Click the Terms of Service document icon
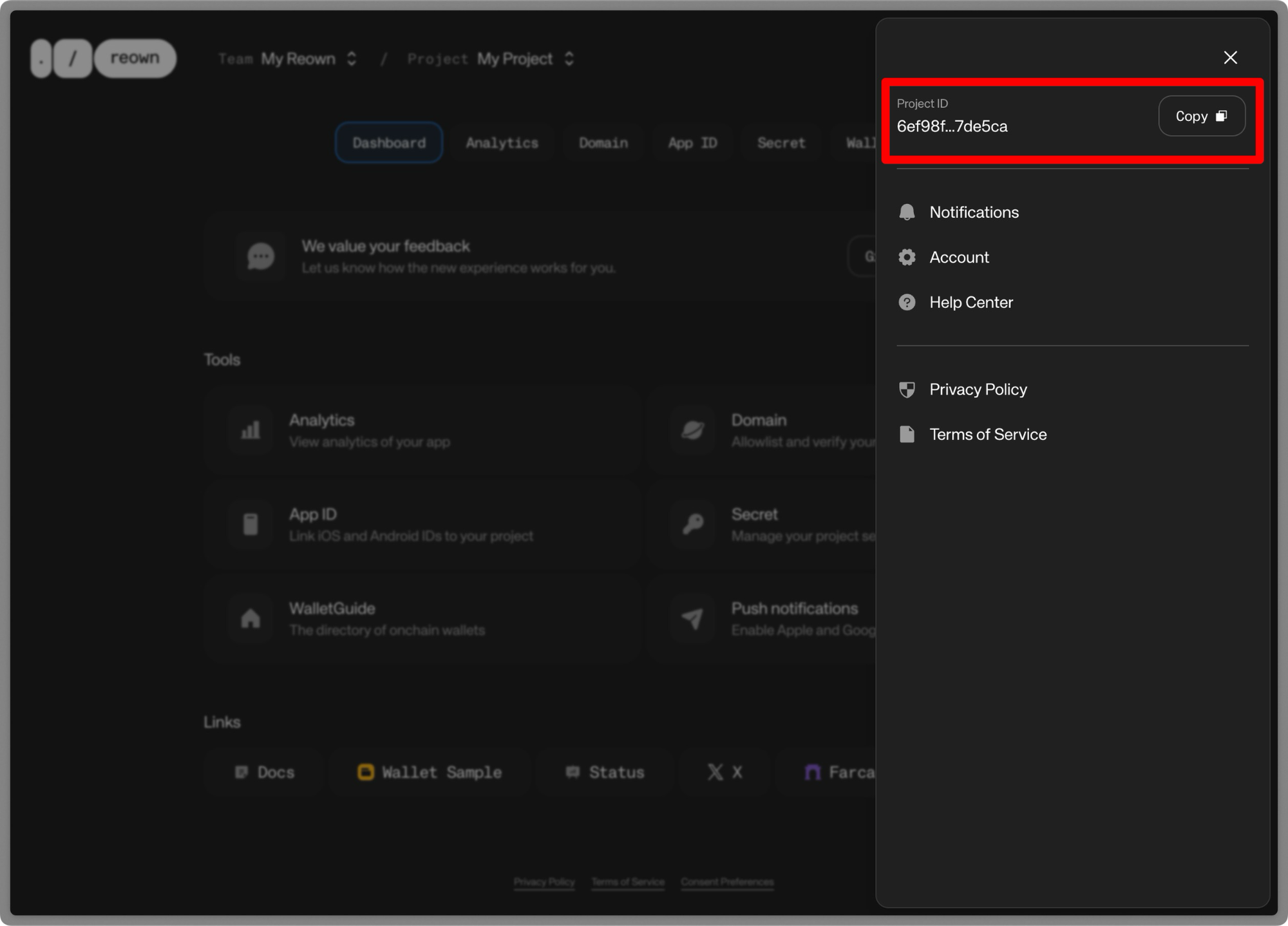The height and width of the screenshot is (926, 1288). click(x=907, y=434)
